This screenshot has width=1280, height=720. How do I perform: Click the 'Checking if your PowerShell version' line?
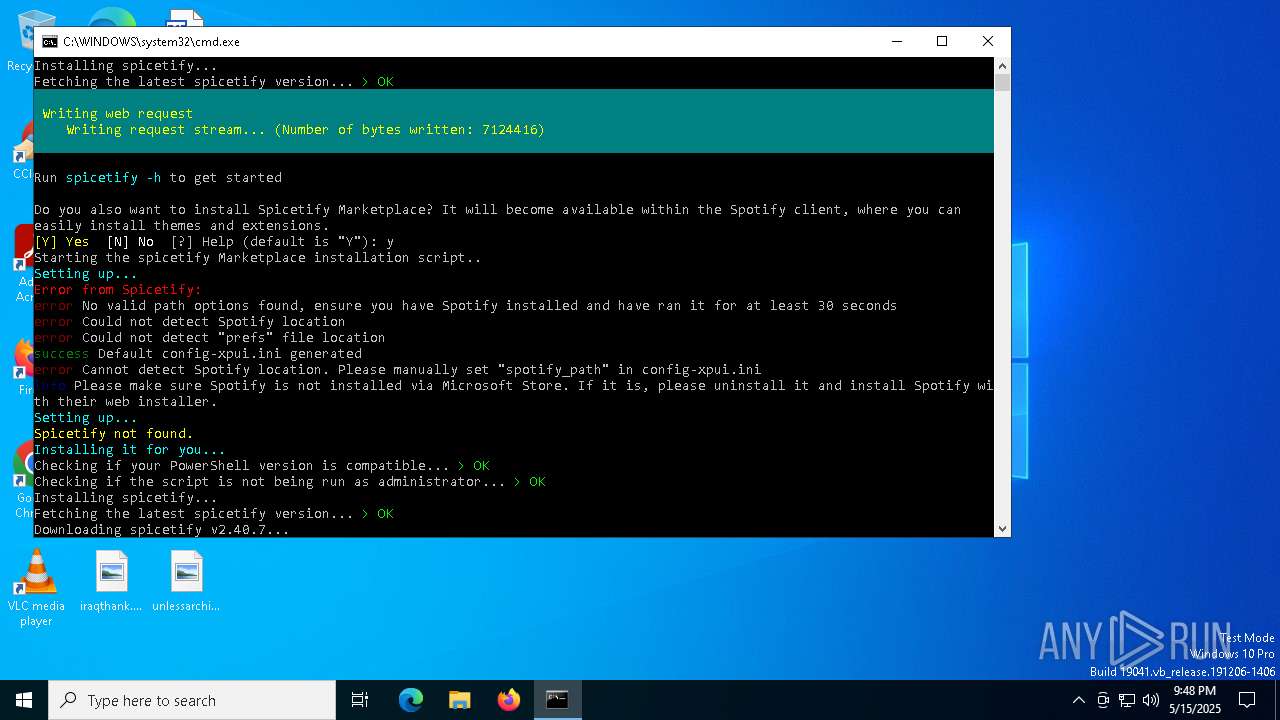click(262, 465)
